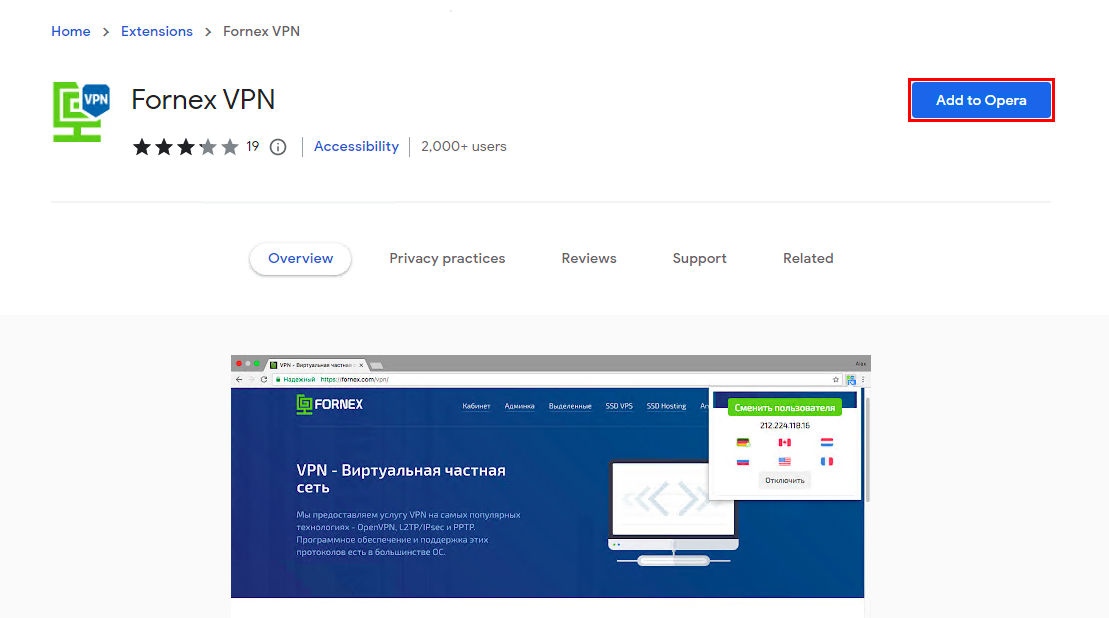Click the Canadian flag in preview popup

click(x=784, y=443)
